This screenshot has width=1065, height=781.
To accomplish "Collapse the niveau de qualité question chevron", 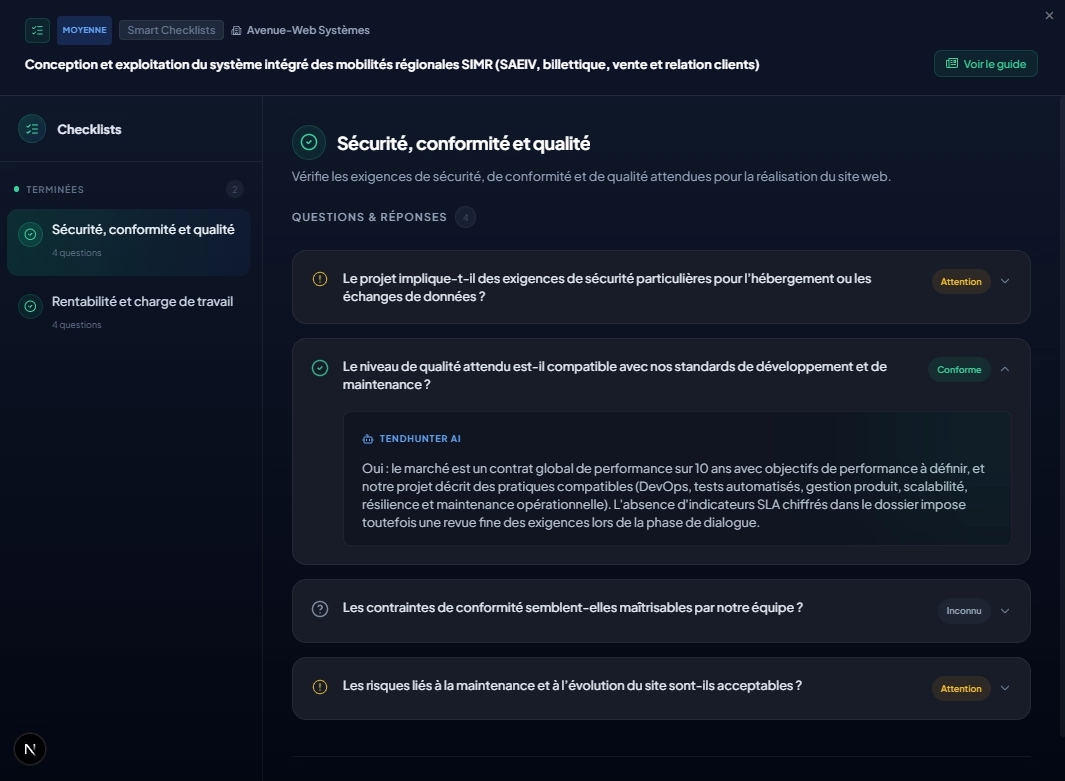I will 1005,369.
